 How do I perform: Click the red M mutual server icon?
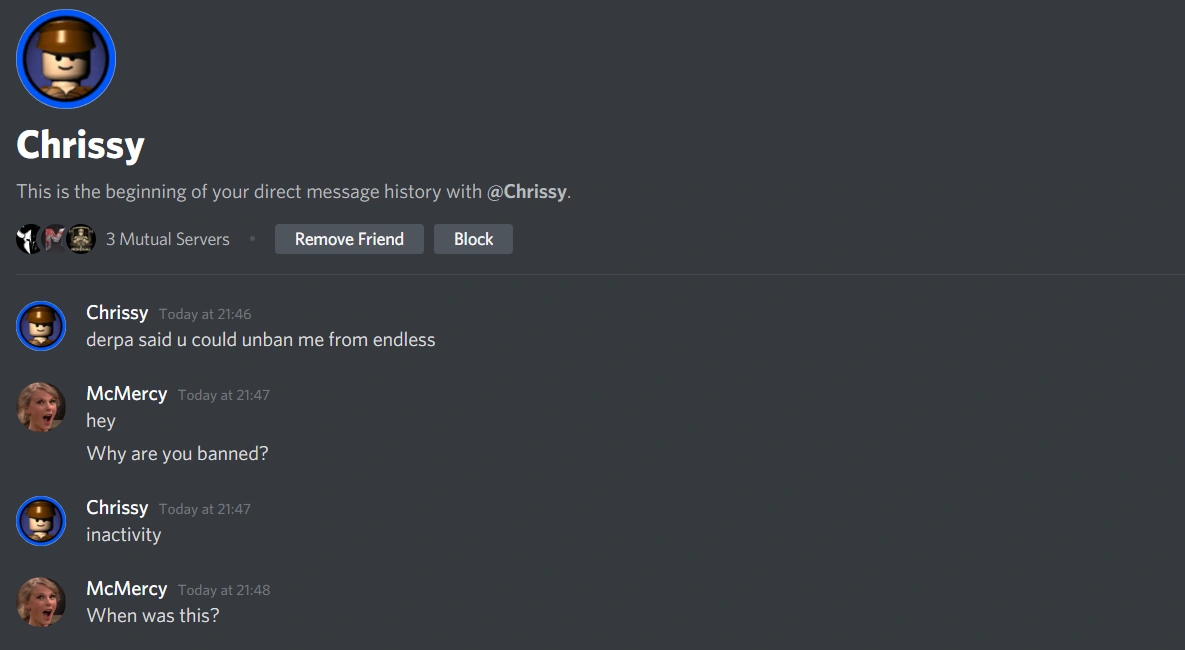[54, 239]
